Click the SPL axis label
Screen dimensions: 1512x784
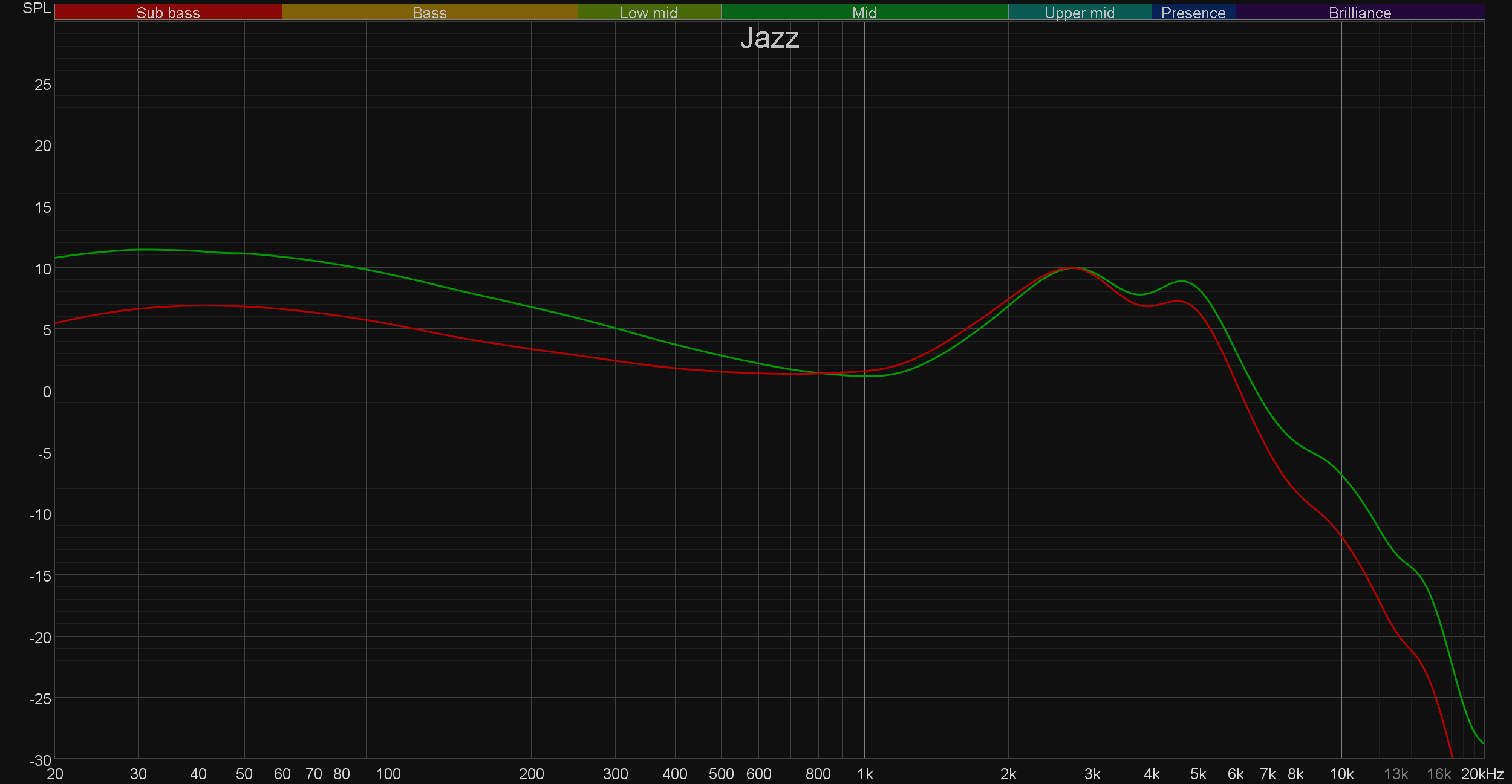[x=36, y=8]
